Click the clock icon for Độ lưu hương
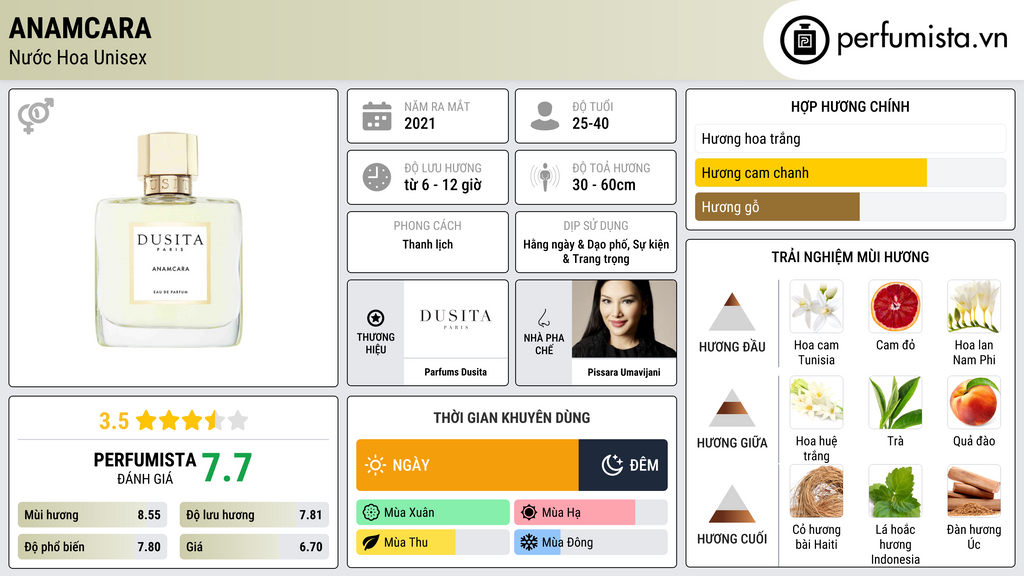 tap(377, 177)
